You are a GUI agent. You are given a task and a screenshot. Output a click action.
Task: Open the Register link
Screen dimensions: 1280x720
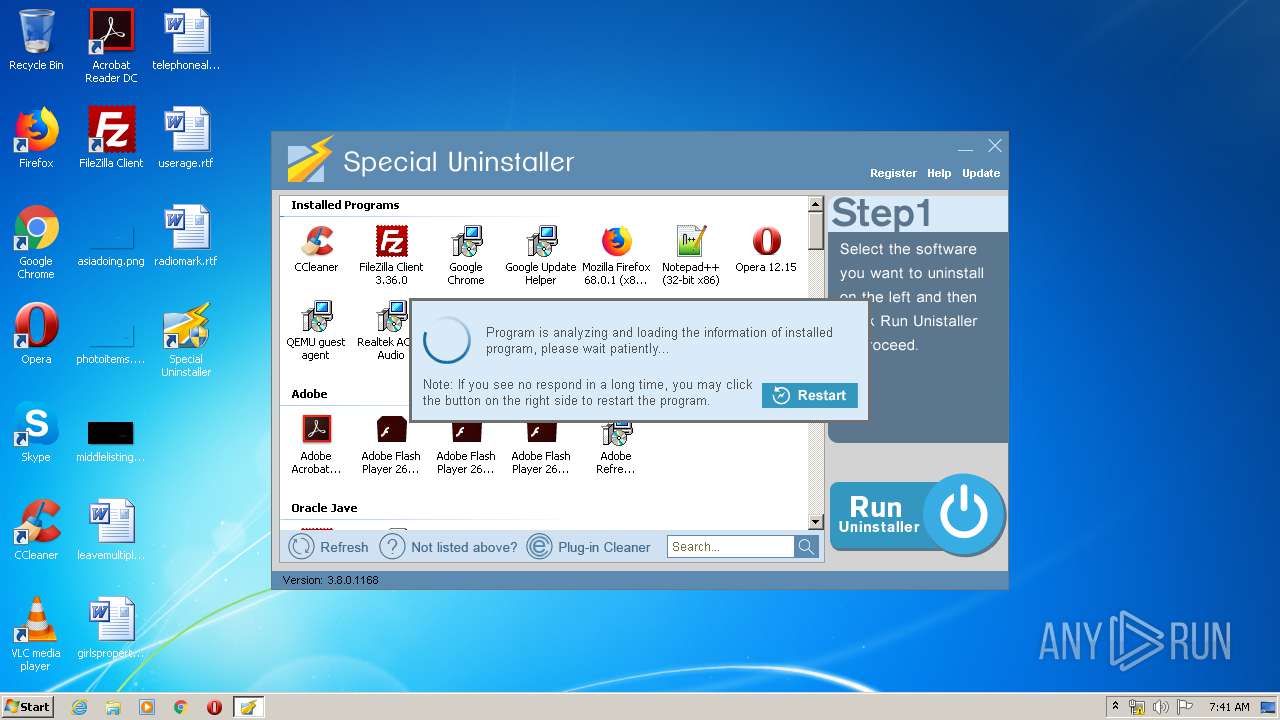click(x=893, y=173)
